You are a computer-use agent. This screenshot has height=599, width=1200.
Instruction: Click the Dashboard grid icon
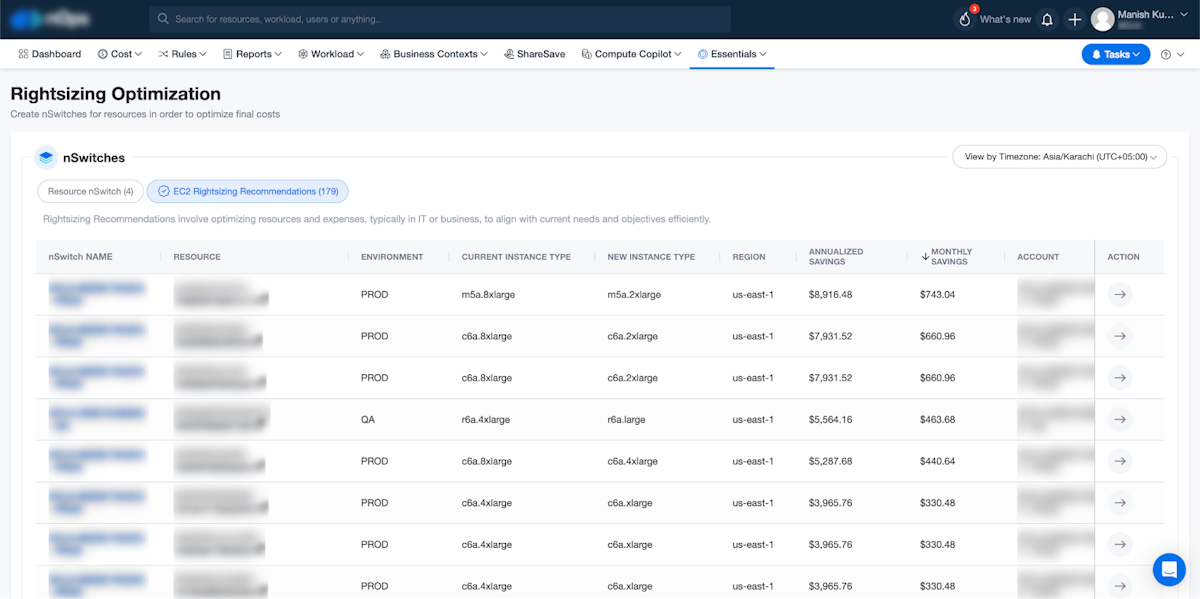23,54
